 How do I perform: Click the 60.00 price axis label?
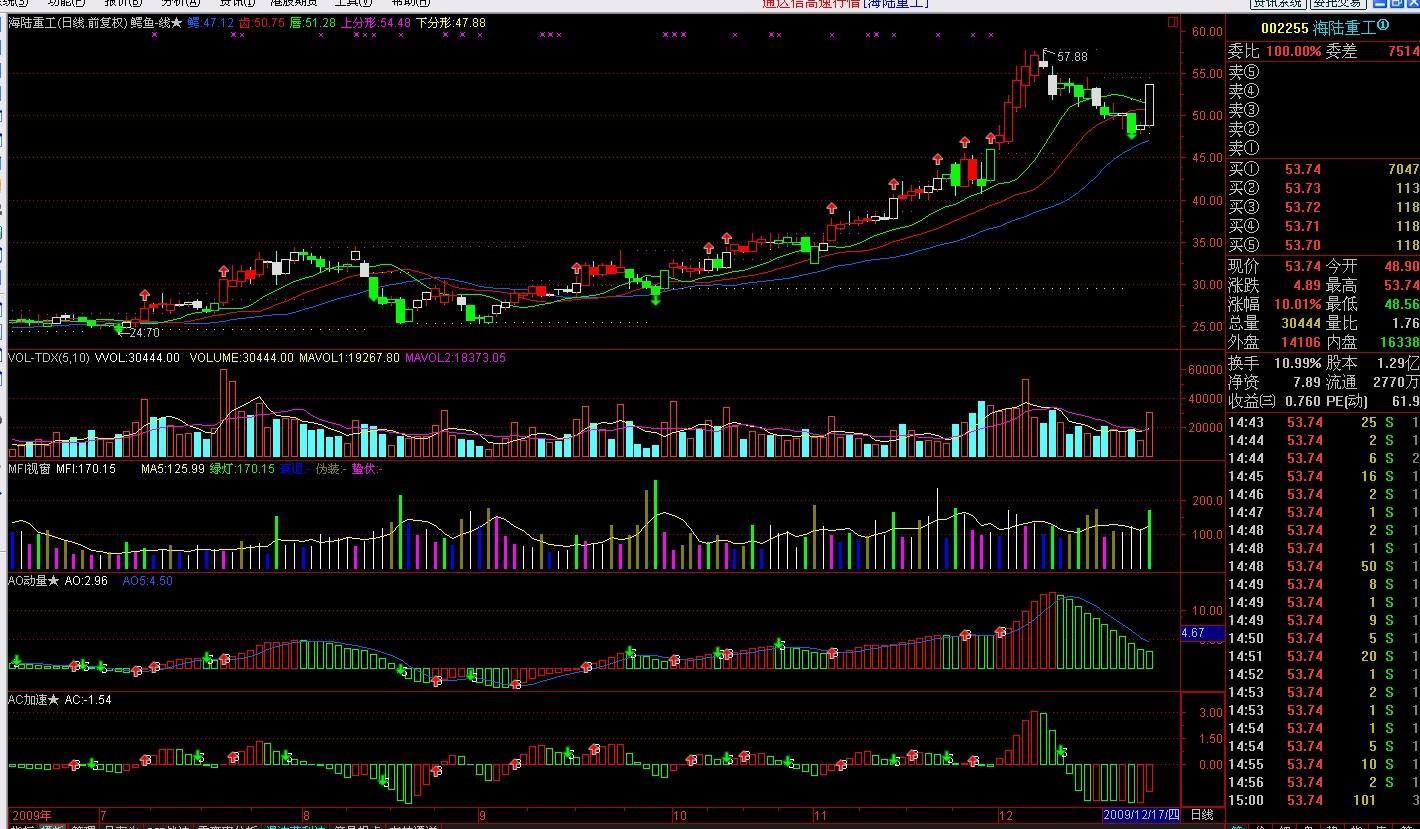click(1207, 32)
